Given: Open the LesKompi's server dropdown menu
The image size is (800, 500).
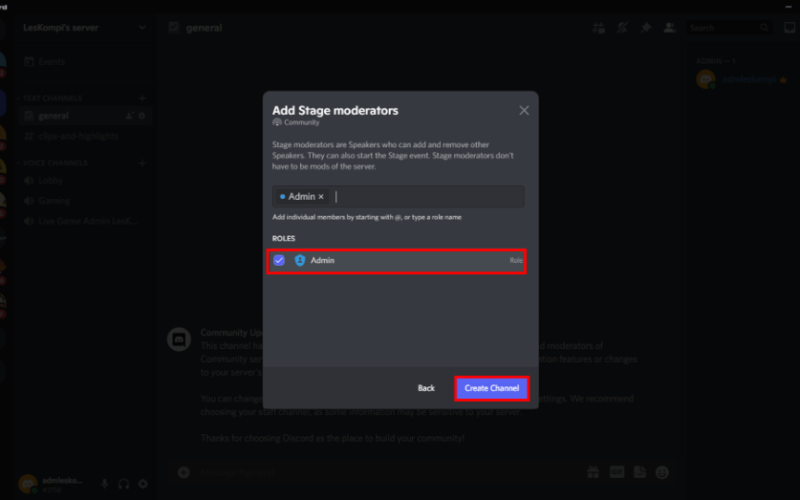Looking at the screenshot, I should (142, 28).
